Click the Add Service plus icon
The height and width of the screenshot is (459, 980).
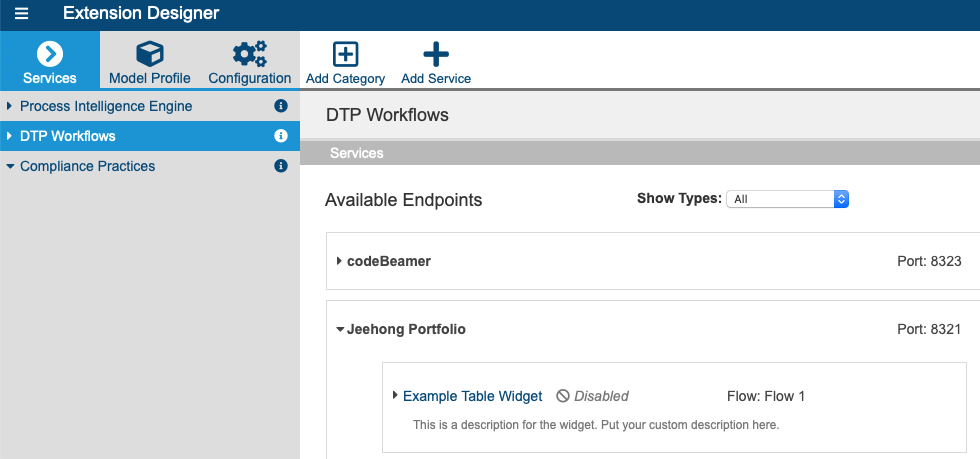(x=436, y=54)
